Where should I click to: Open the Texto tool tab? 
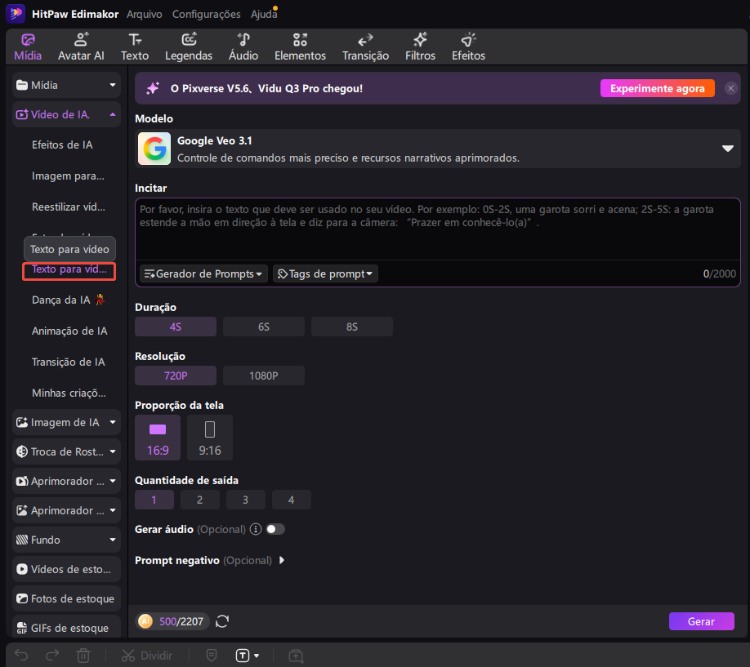134,47
